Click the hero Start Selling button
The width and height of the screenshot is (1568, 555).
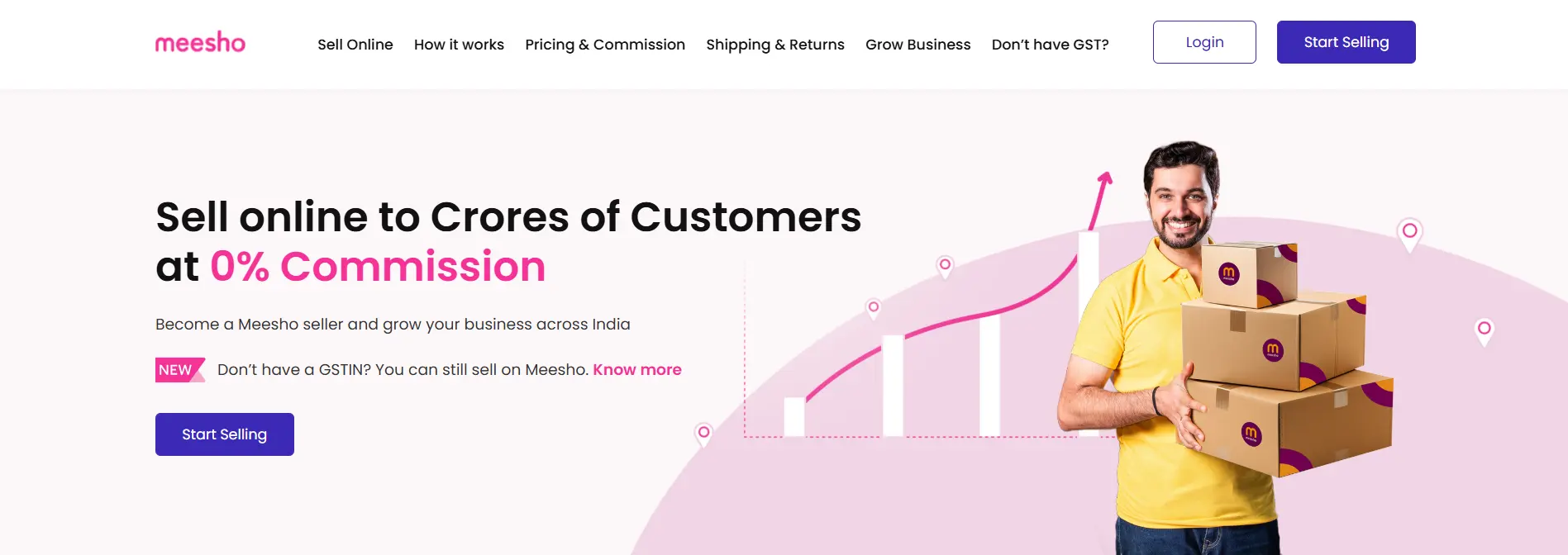point(225,434)
